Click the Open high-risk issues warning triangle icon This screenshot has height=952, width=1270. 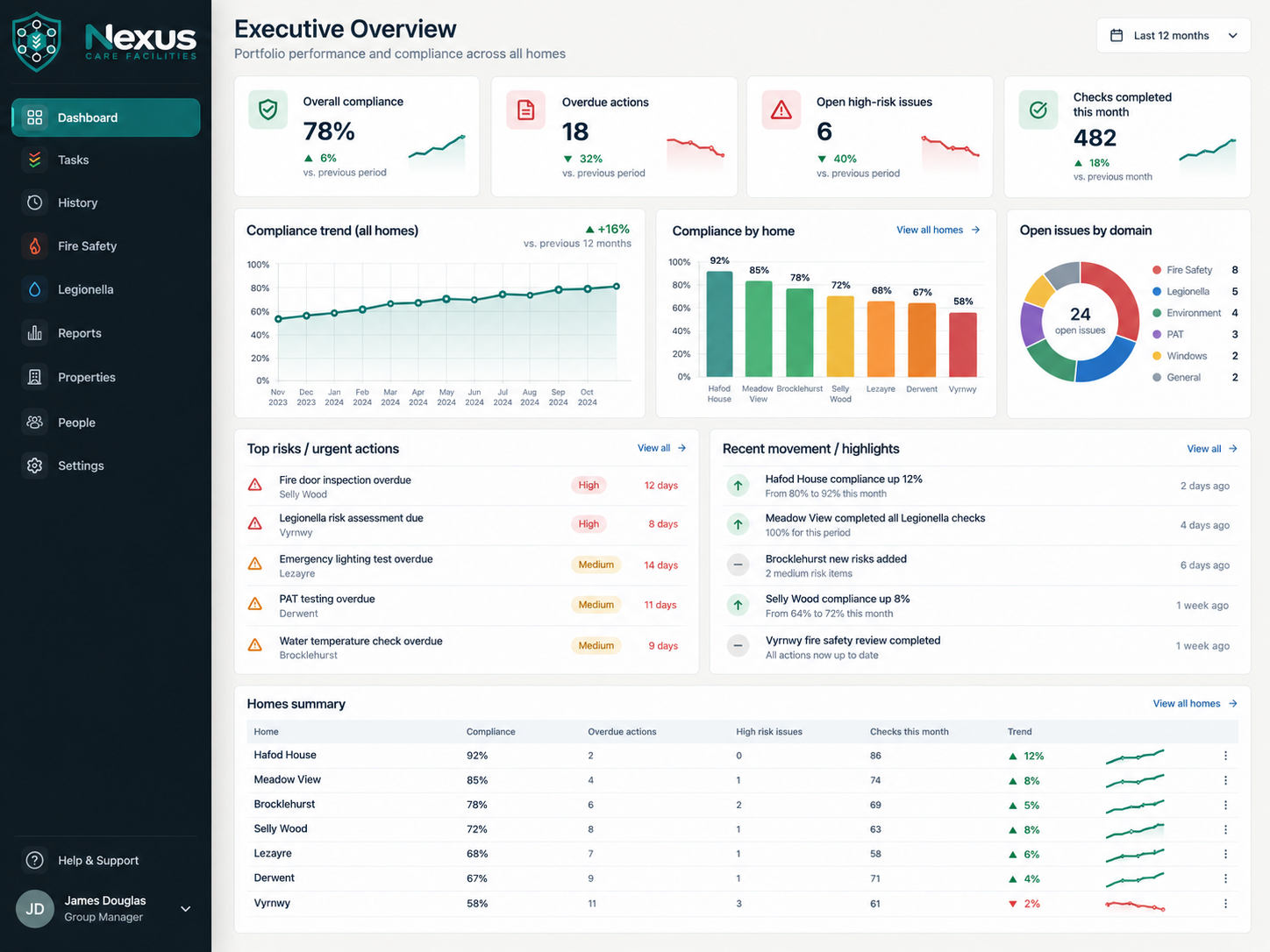tap(781, 110)
